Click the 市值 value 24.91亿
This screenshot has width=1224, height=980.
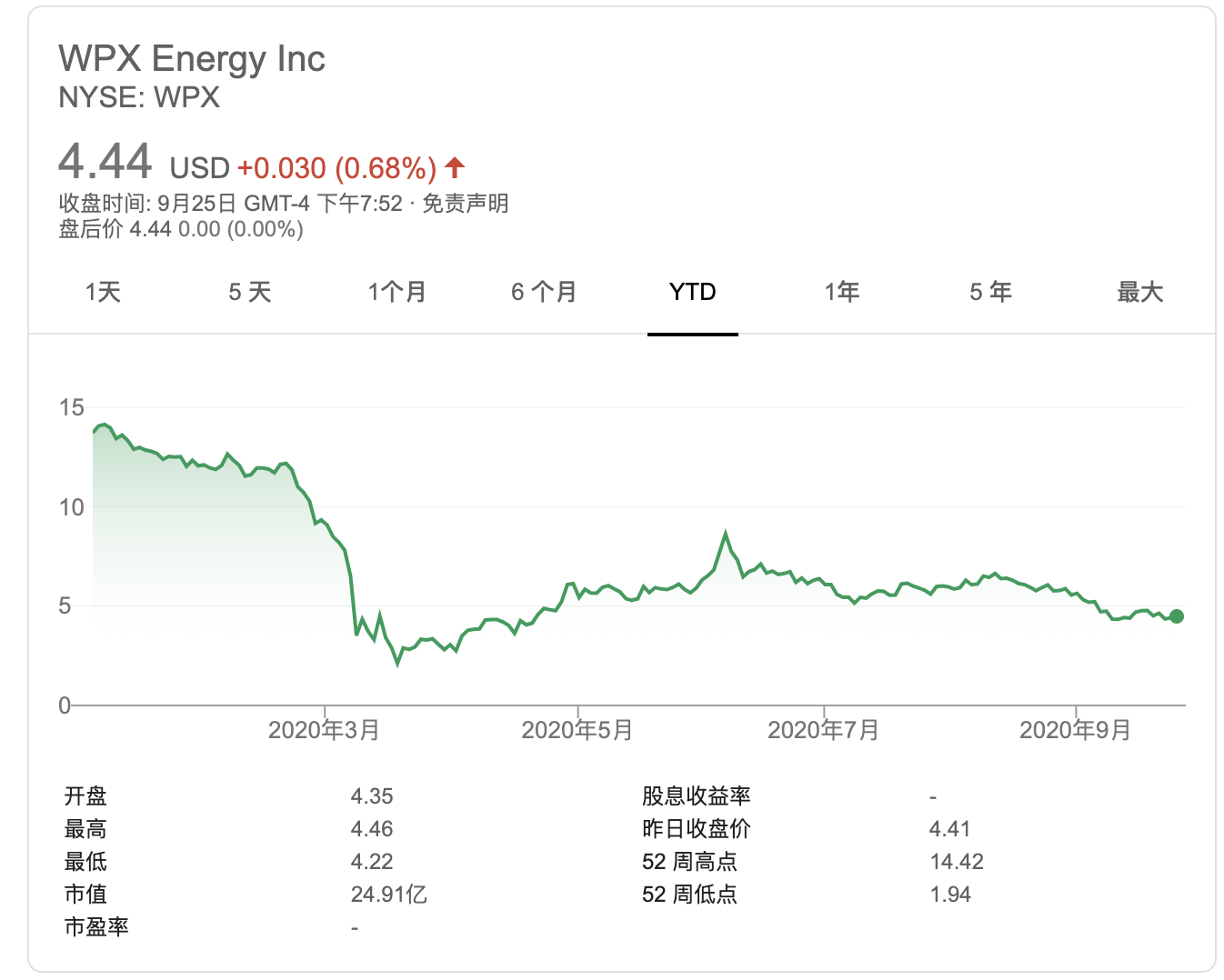click(x=389, y=895)
